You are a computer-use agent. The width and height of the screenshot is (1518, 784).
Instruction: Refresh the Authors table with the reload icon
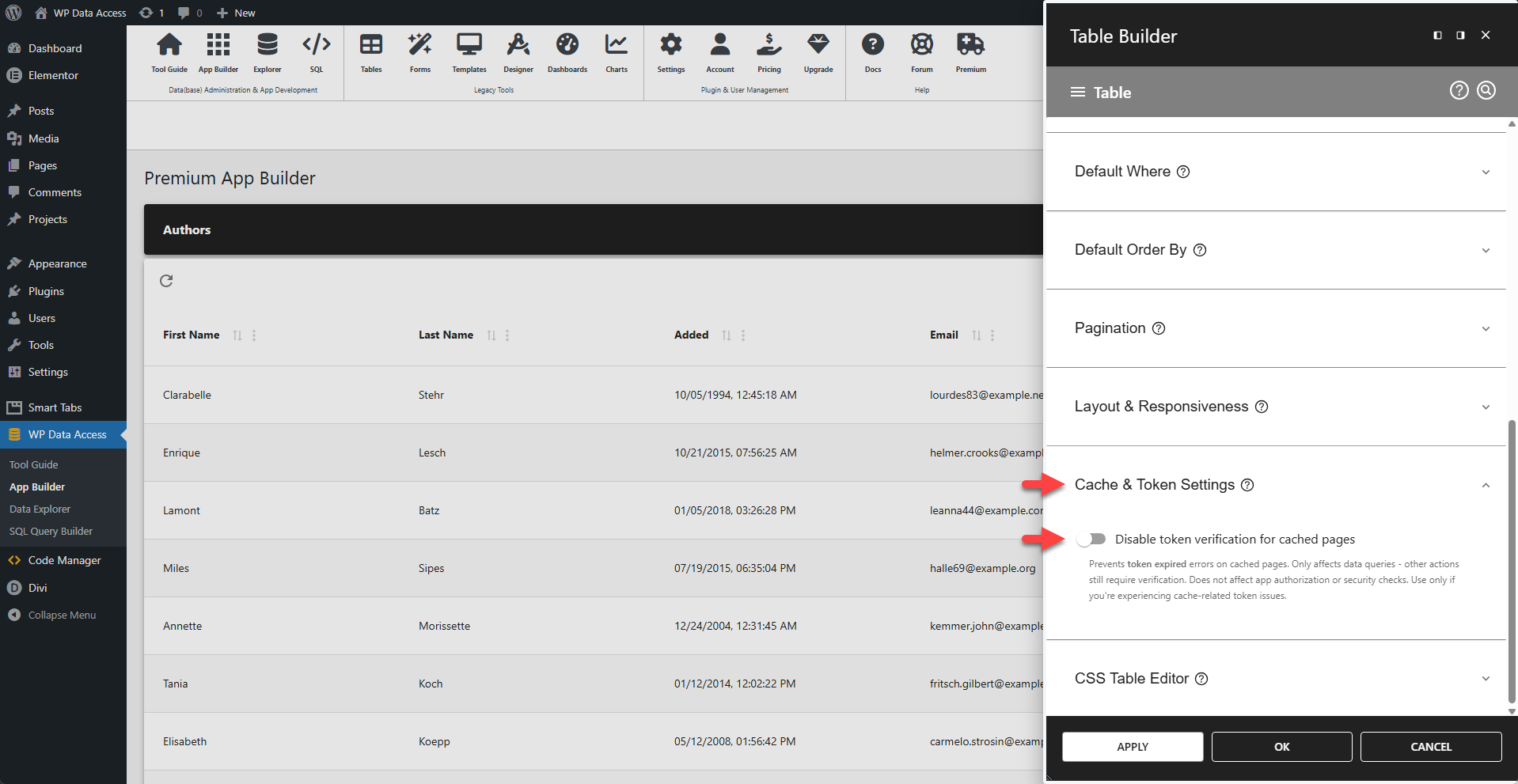(x=166, y=281)
